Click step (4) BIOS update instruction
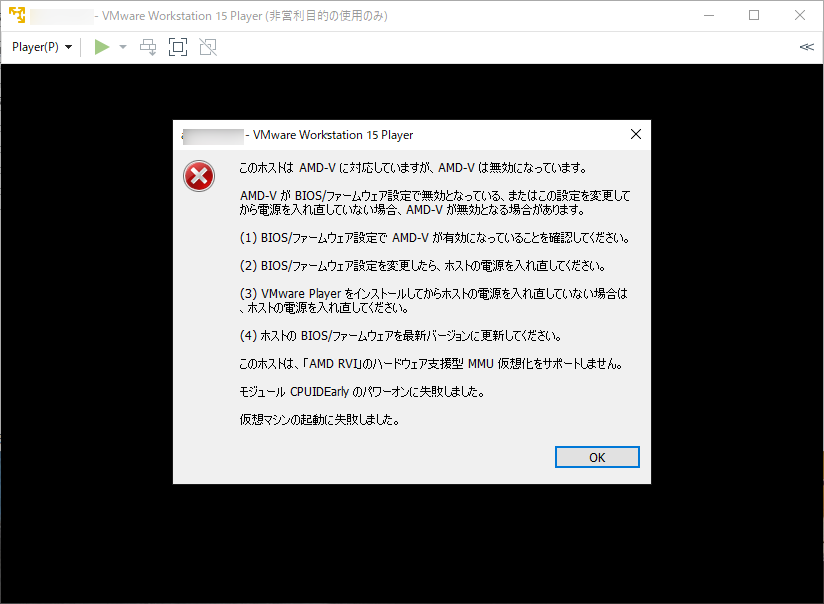The height and width of the screenshot is (604, 824). click(x=401, y=336)
